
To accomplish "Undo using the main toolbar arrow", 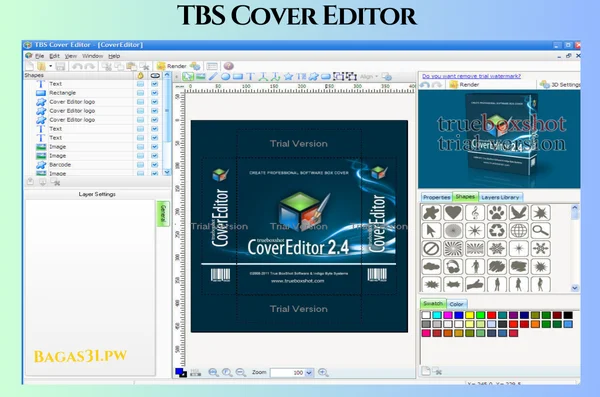I will point(77,66).
